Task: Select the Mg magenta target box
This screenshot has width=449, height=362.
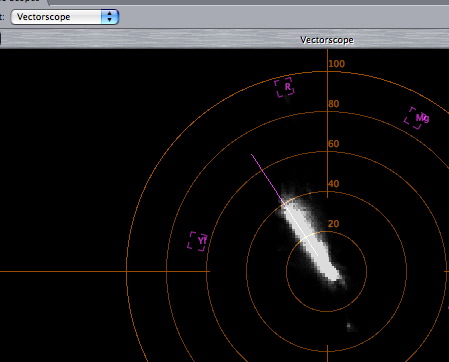Action: (417, 118)
